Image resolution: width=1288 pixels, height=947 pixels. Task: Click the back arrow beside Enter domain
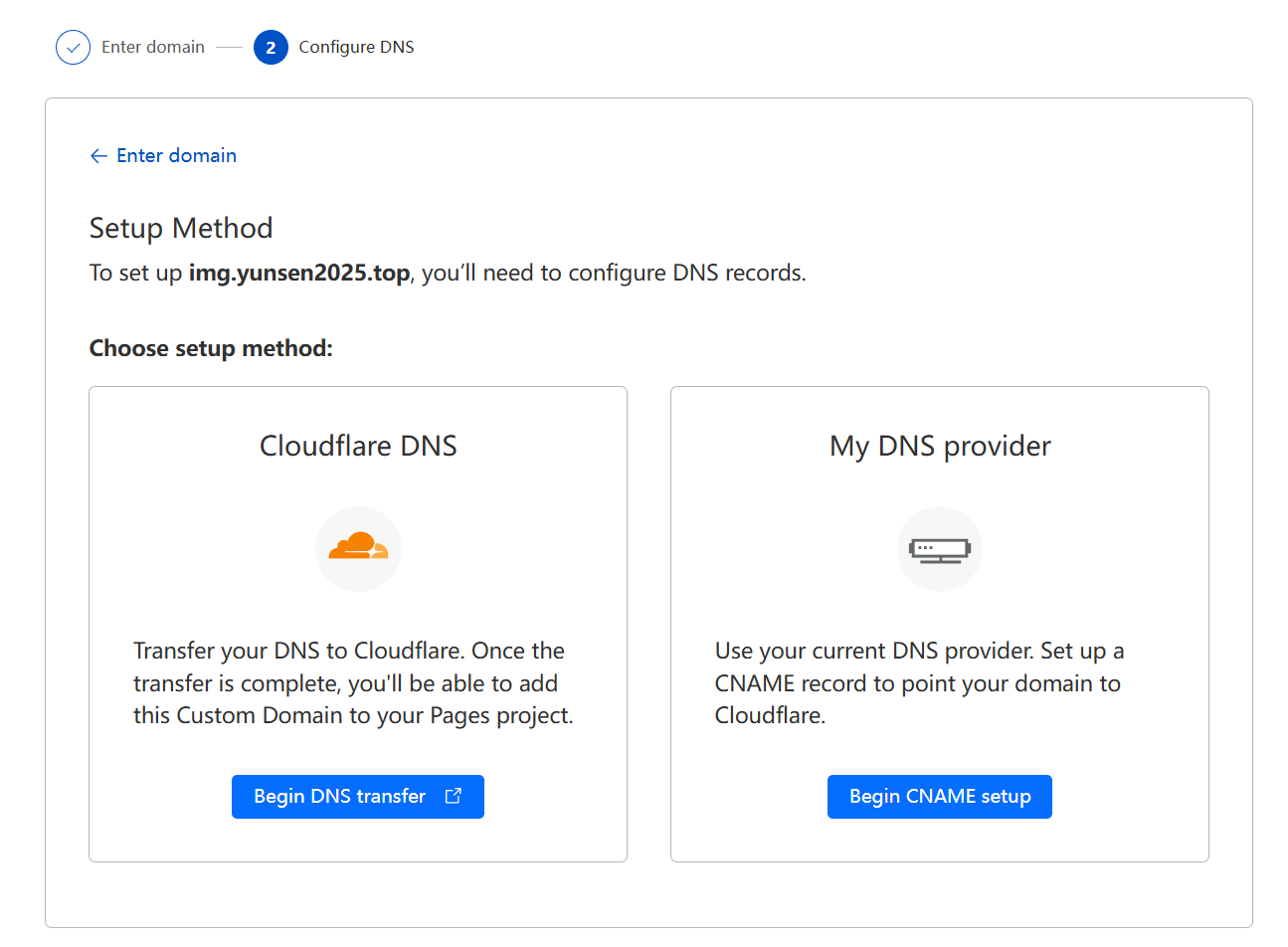[x=98, y=156]
